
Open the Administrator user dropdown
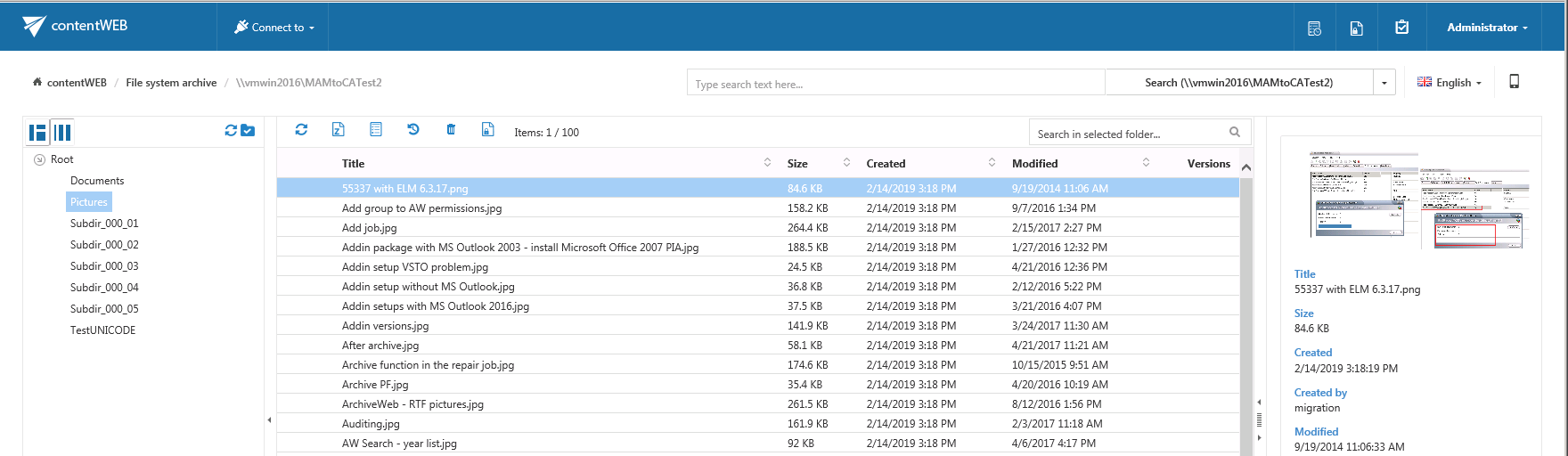tap(1486, 28)
